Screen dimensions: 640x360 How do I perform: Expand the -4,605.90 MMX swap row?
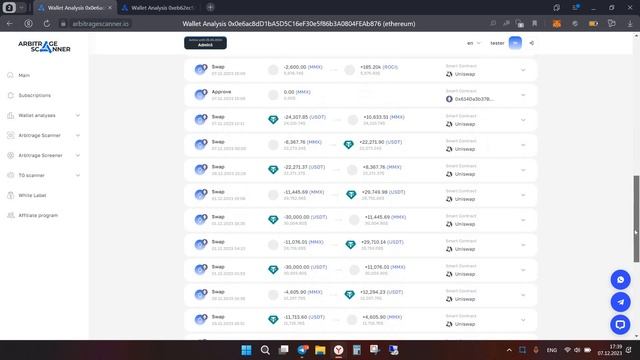click(x=523, y=295)
